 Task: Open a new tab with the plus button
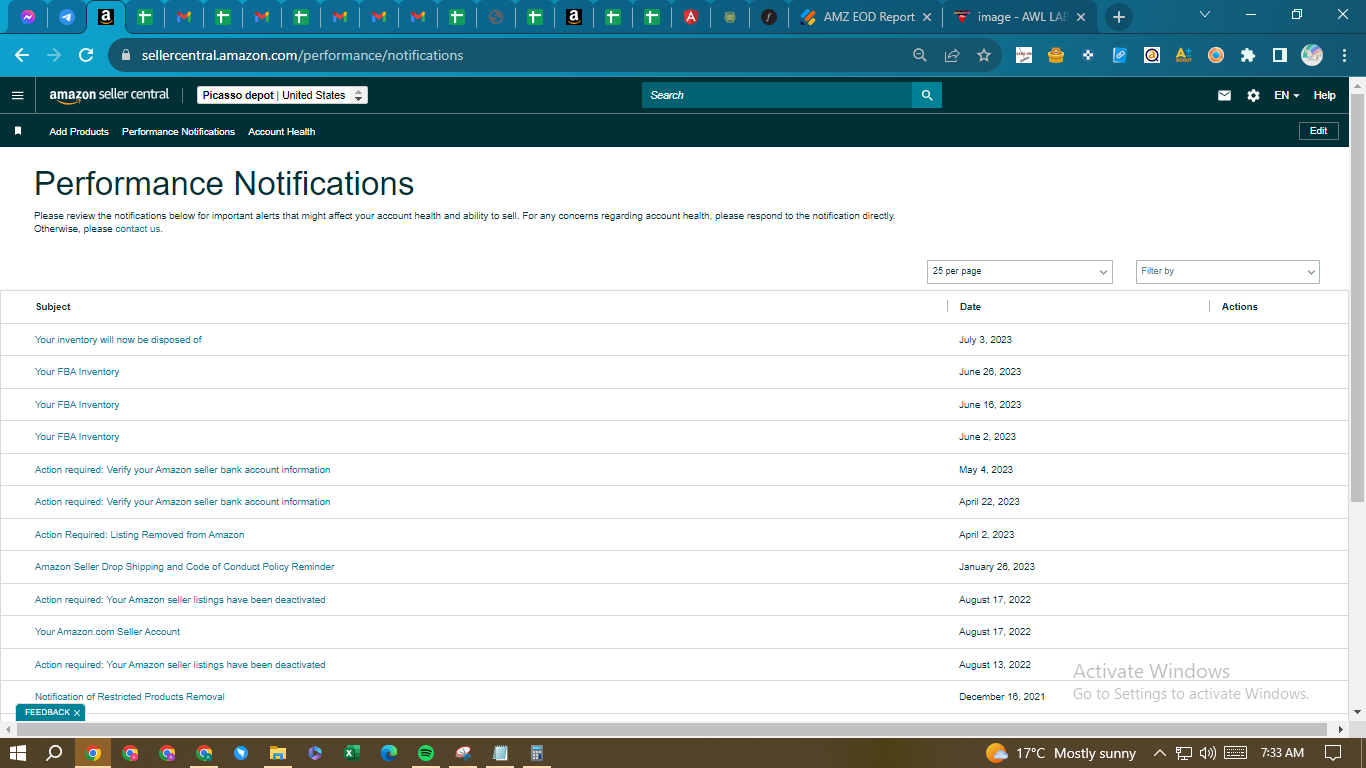point(1119,17)
